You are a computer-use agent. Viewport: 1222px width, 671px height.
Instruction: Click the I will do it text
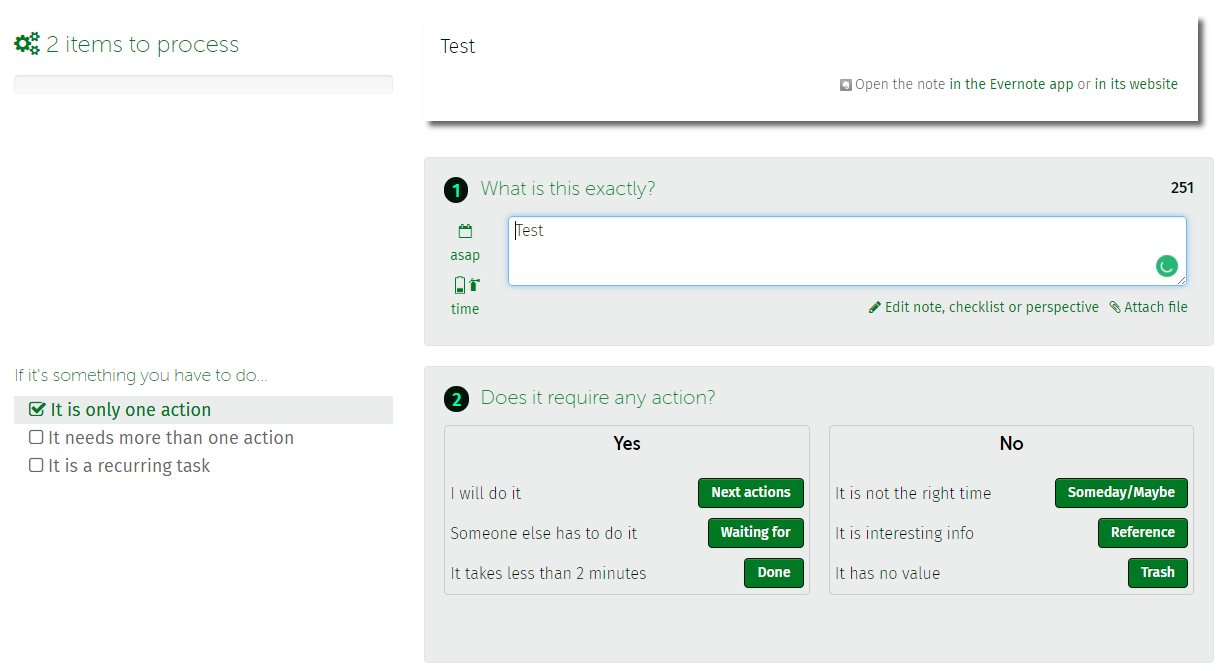(486, 493)
